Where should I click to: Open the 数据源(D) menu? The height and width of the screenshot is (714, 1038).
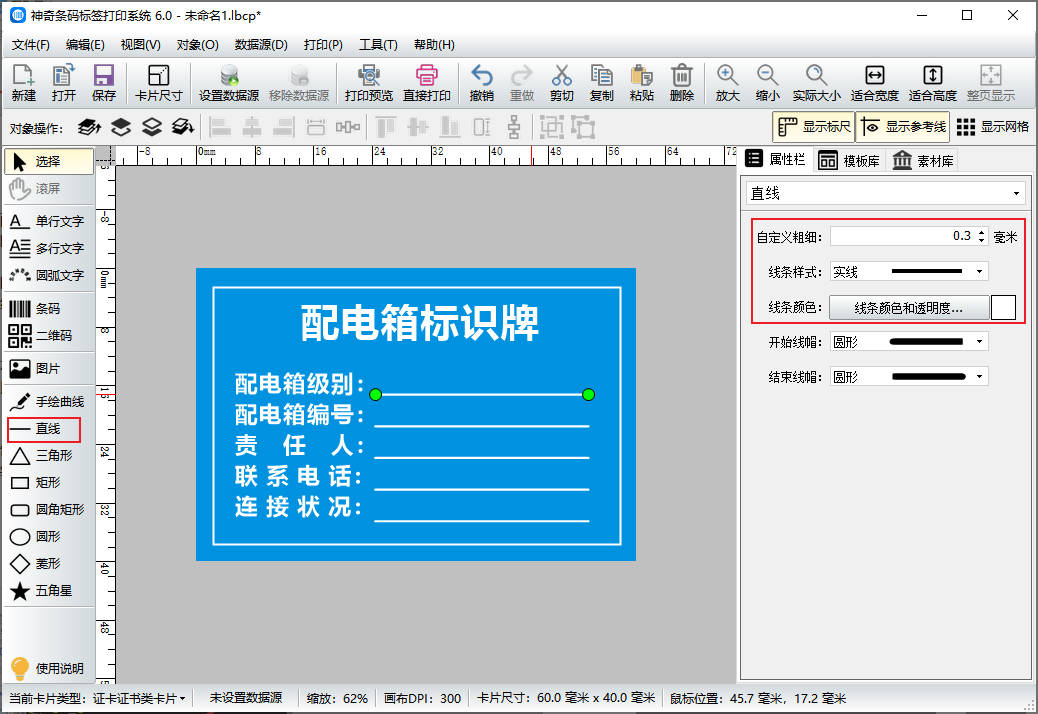[261, 45]
